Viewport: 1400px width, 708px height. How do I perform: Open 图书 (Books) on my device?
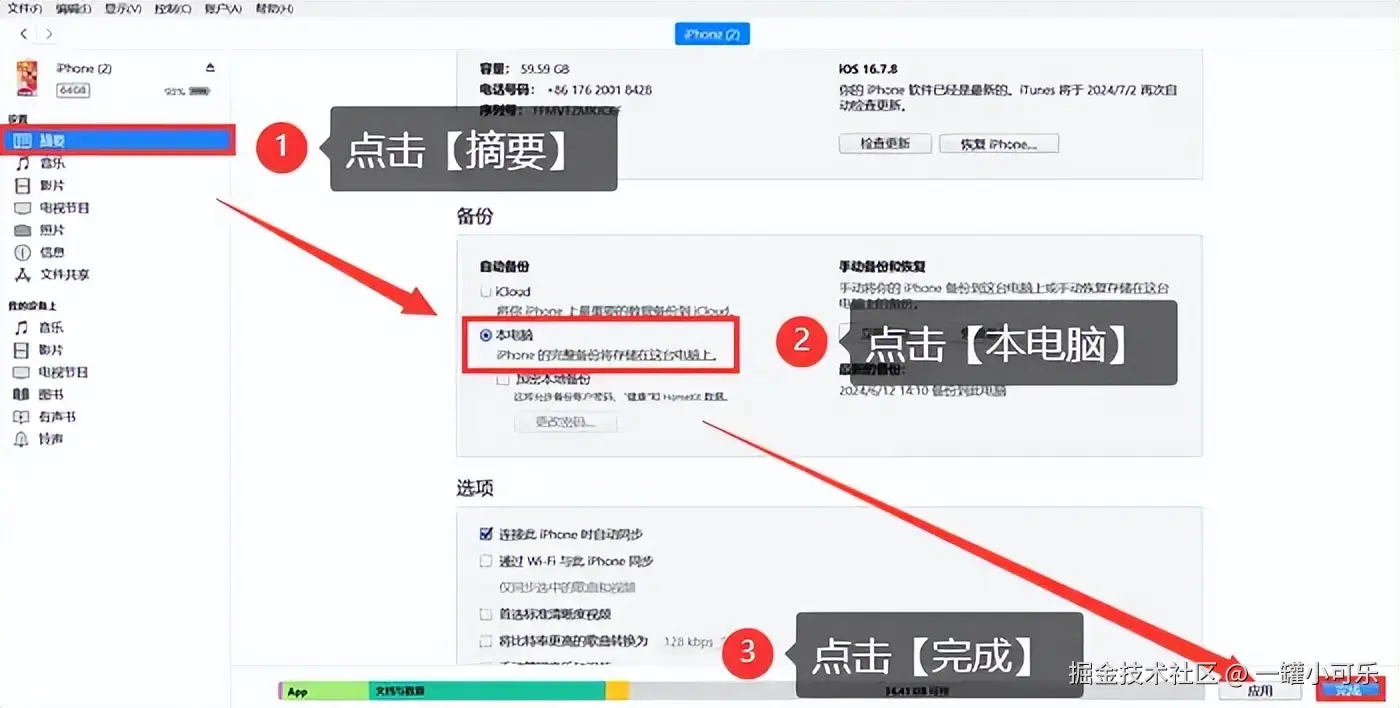click(x=51, y=394)
